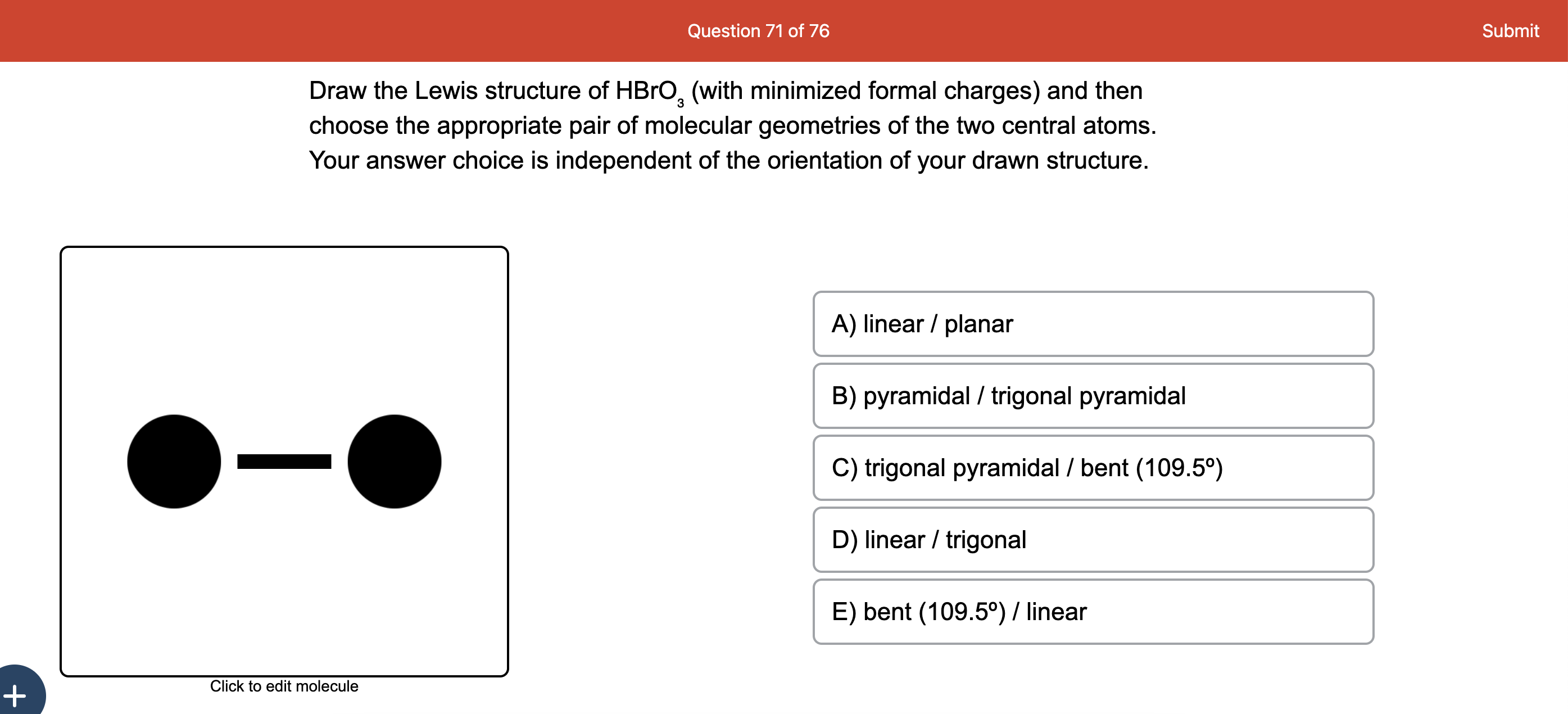Select the right atom in the molecule

pyautogui.click(x=394, y=462)
